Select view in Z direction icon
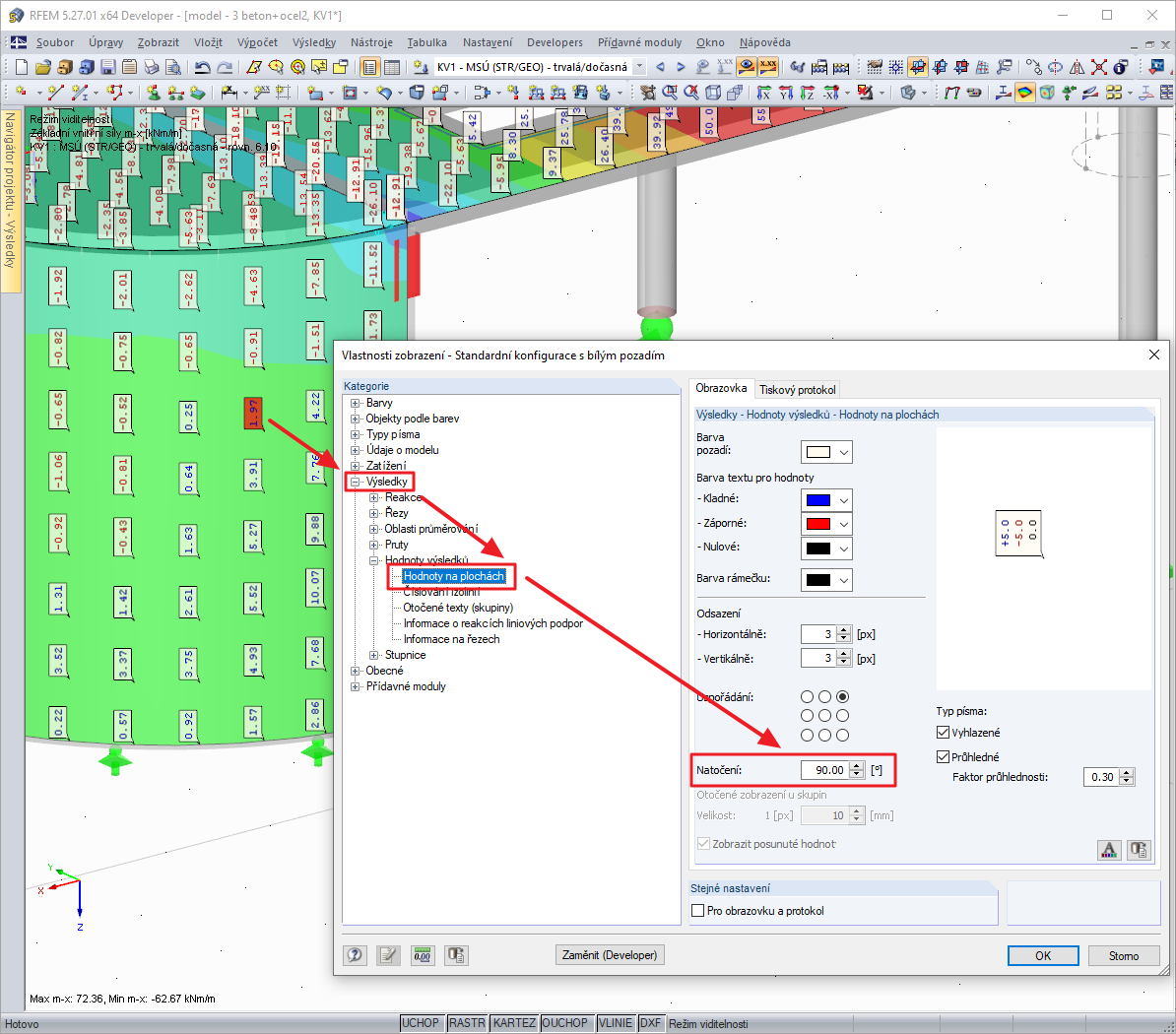 tap(807, 93)
